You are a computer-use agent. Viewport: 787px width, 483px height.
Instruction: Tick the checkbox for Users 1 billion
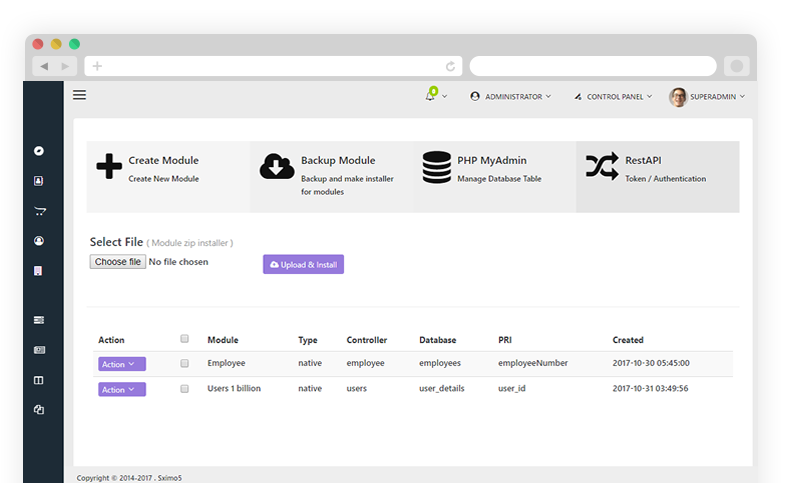coord(184,389)
